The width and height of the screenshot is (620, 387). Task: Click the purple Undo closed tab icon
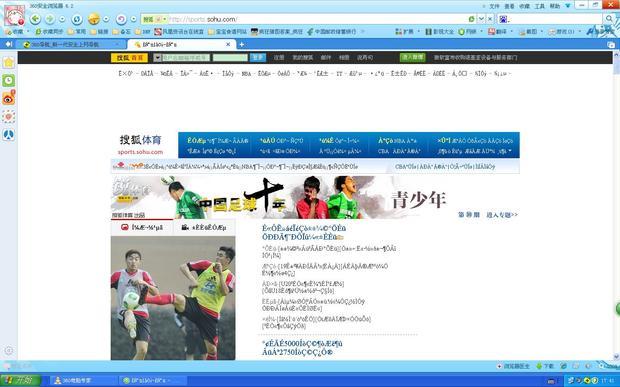pyautogui.click(x=121, y=19)
